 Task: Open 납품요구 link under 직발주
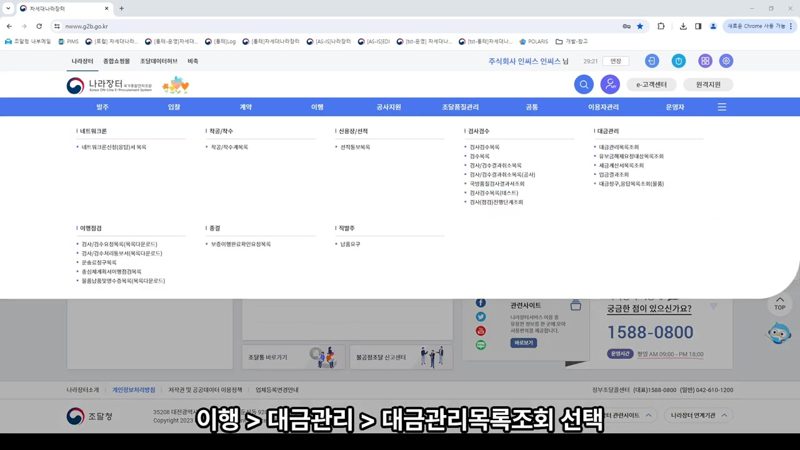point(350,244)
